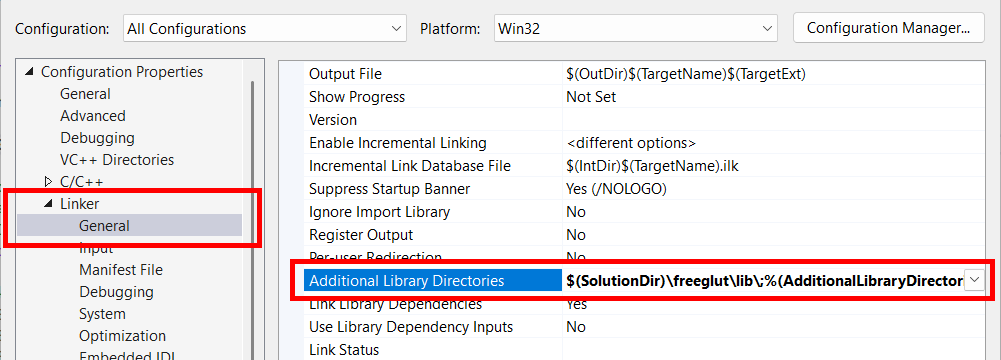The image size is (1001, 360).
Task: Expand the C/C++ tree node
Action: point(48,182)
